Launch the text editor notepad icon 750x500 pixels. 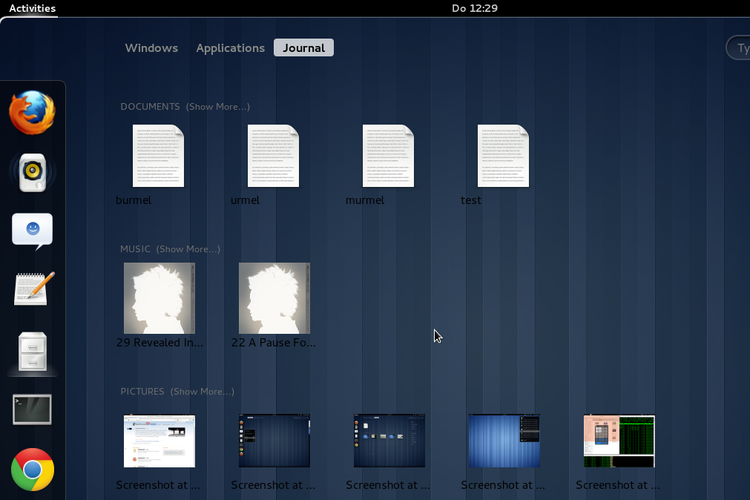click(32, 290)
